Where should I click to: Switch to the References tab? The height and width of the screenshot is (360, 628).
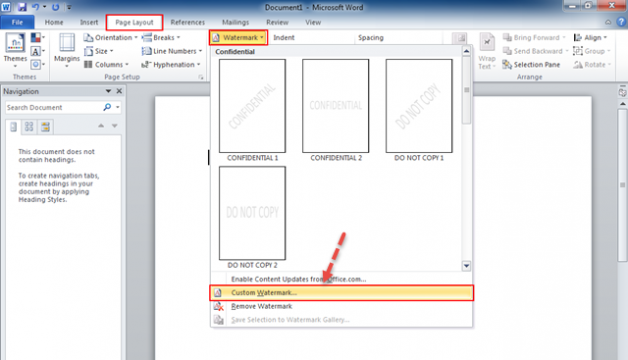pyautogui.click(x=187, y=22)
